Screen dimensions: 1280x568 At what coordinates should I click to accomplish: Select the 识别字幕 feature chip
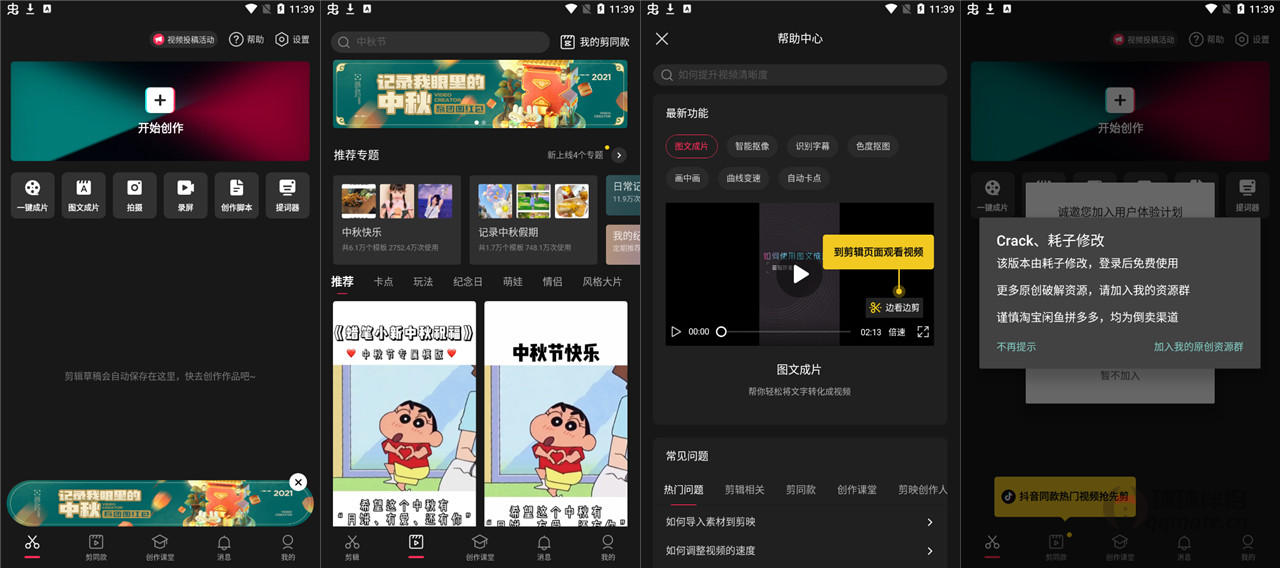812,146
